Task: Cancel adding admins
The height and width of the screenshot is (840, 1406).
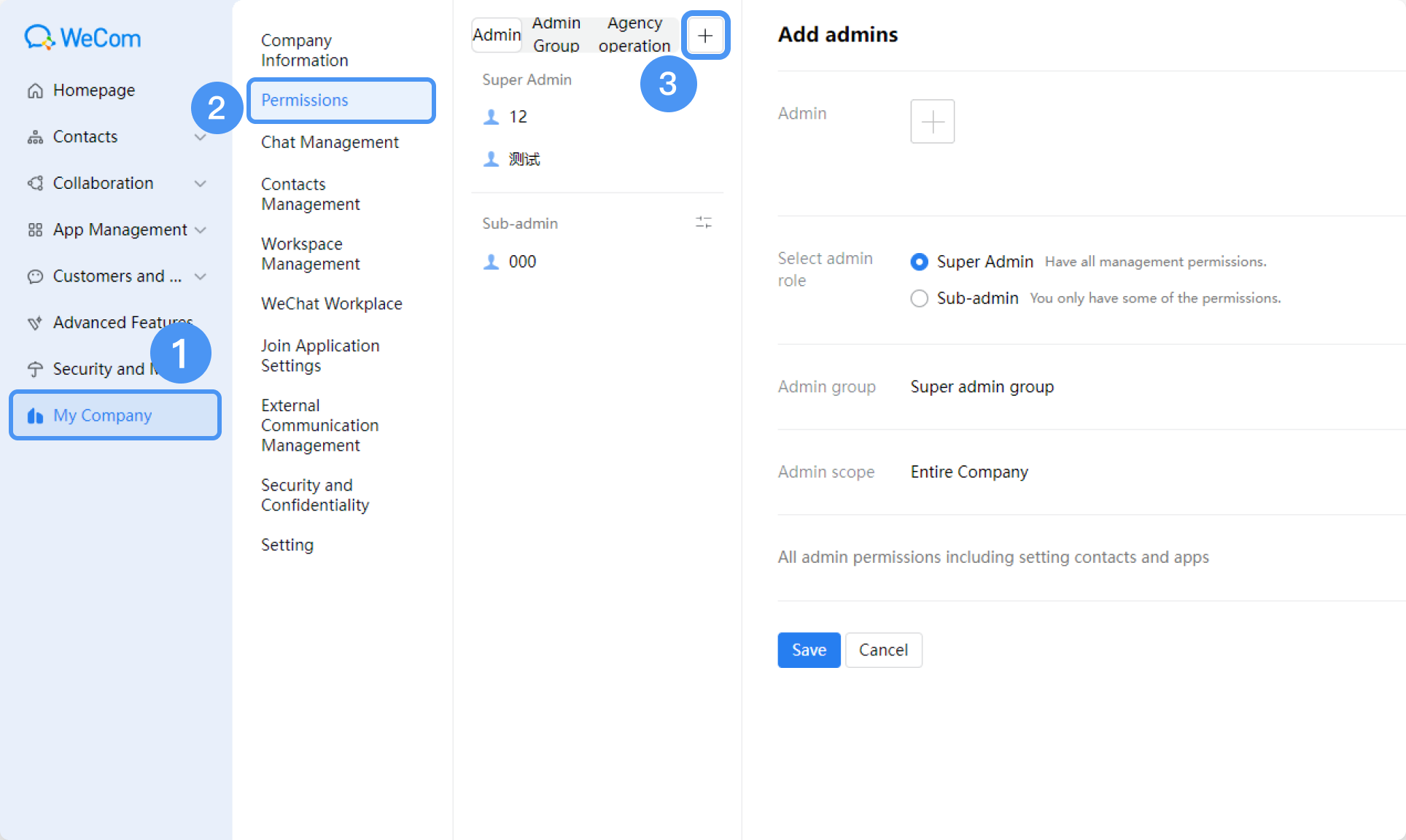Action: (883, 650)
